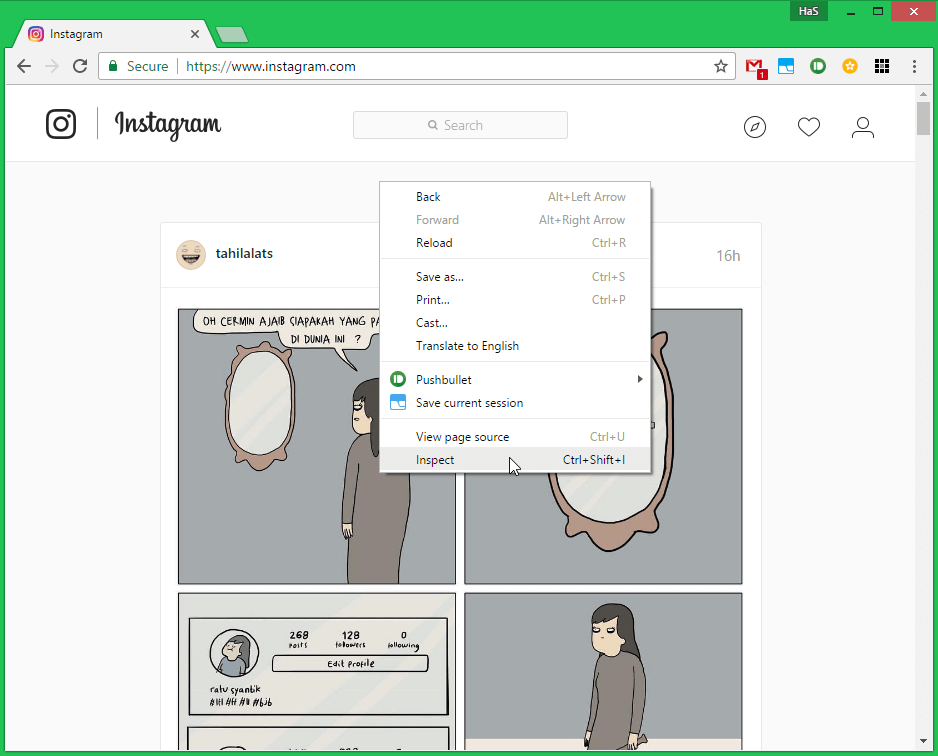Open the Gmail extension icon
The height and width of the screenshot is (756, 938).
point(756,67)
